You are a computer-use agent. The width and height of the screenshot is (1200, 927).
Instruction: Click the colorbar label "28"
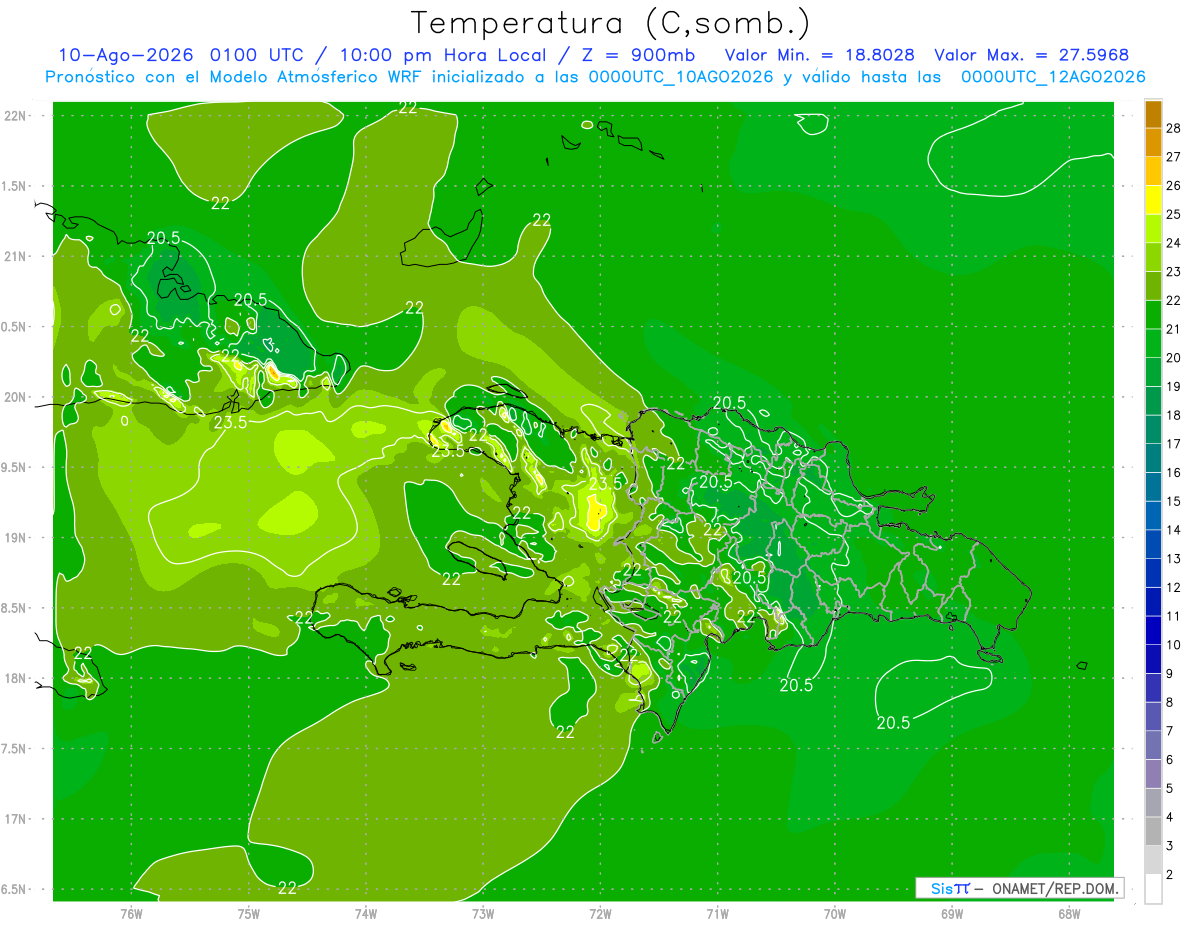click(1174, 129)
